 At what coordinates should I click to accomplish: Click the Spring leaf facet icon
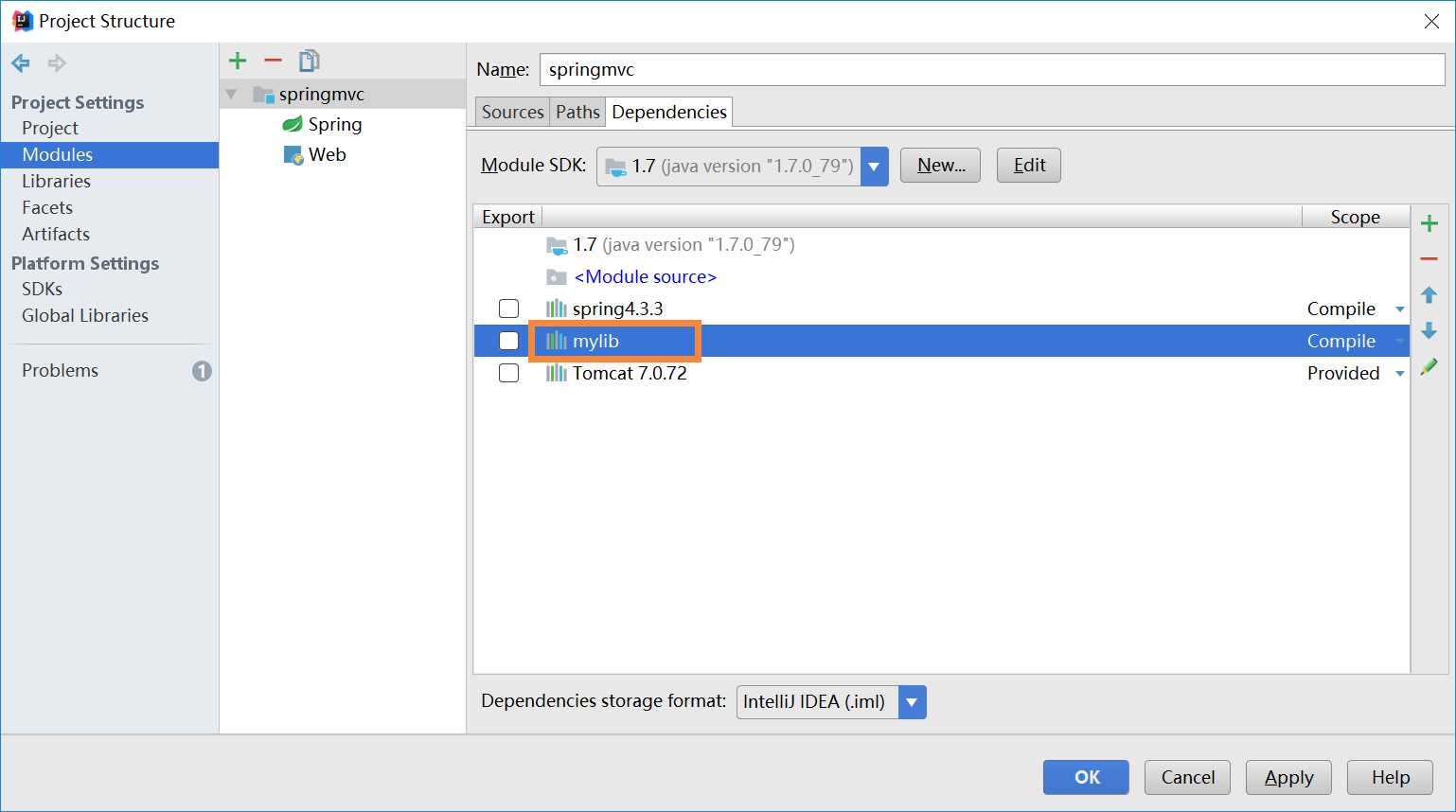coord(293,124)
